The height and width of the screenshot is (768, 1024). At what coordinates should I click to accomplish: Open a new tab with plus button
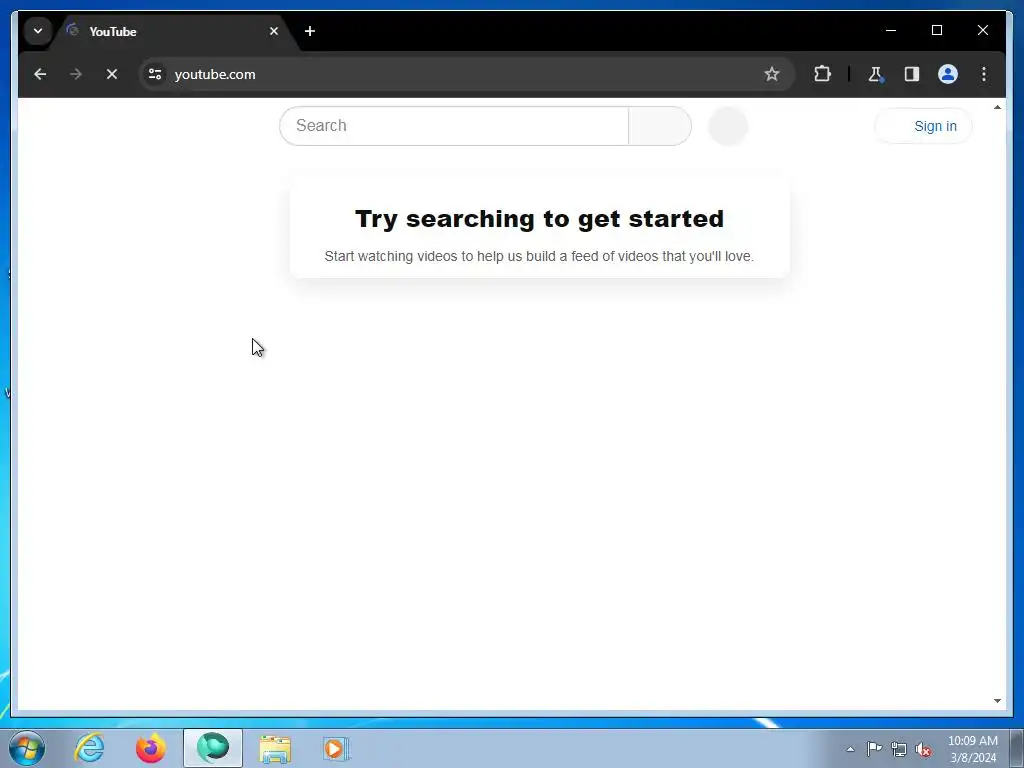[310, 31]
